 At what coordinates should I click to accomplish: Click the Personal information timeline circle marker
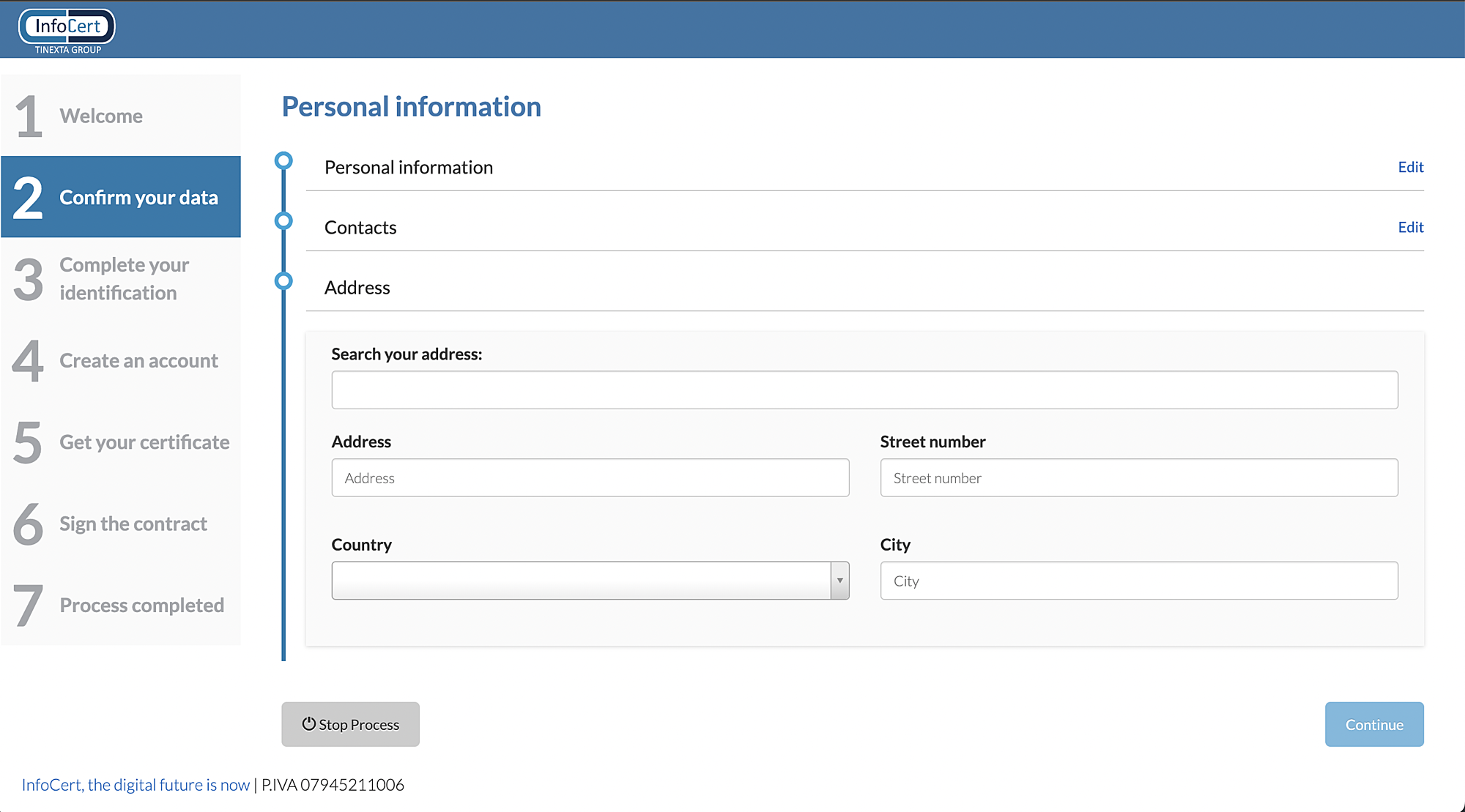tap(283, 160)
